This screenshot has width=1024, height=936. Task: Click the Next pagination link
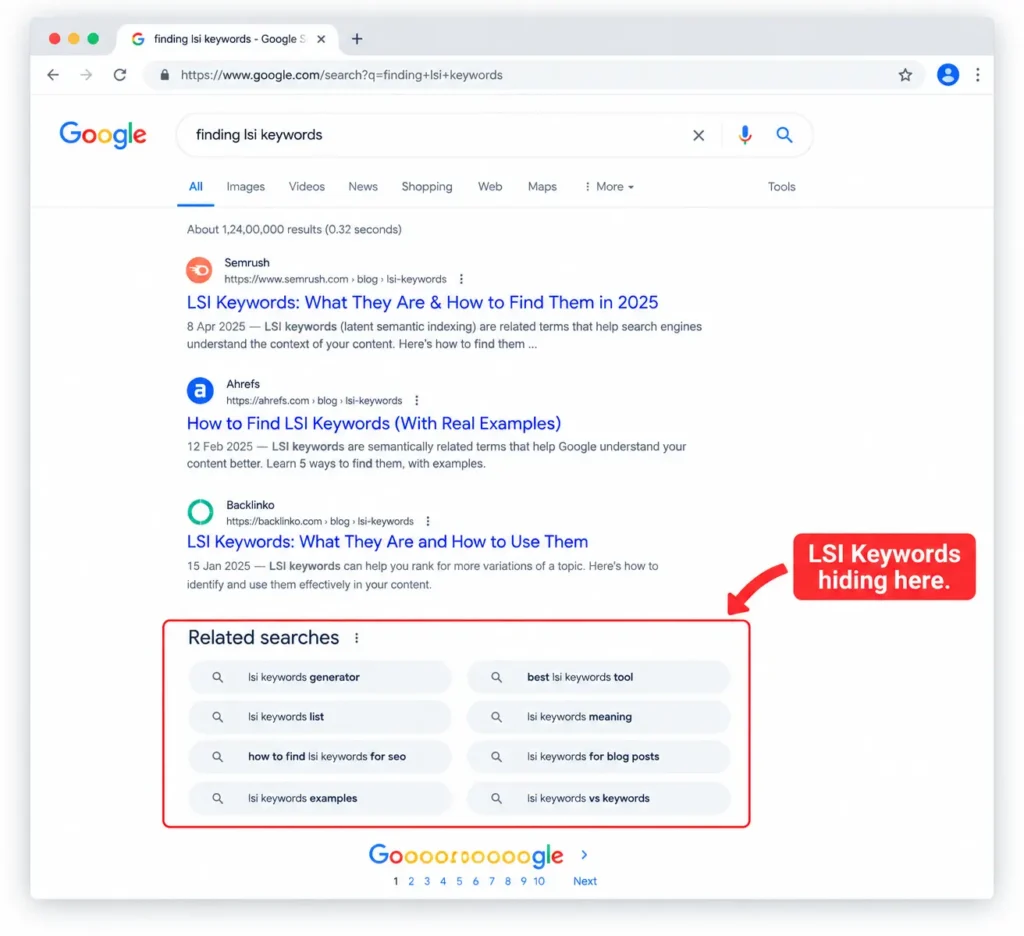pyautogui.click(x=584, y=881)
